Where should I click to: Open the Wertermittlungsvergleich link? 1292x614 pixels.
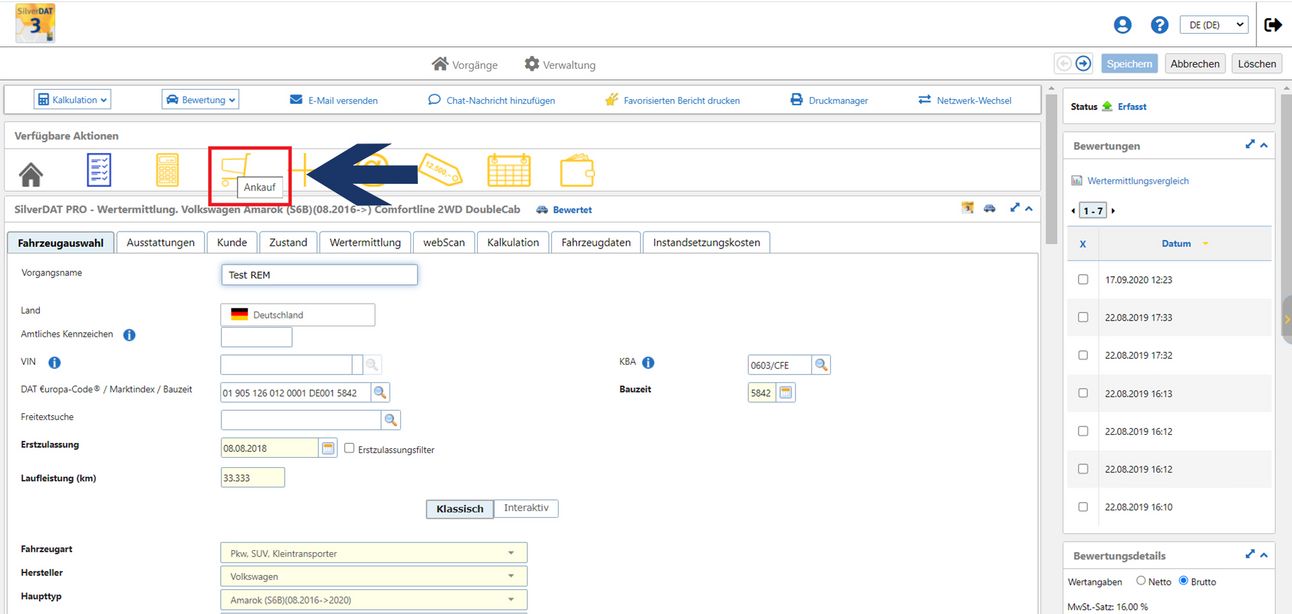pos(1138,181)
